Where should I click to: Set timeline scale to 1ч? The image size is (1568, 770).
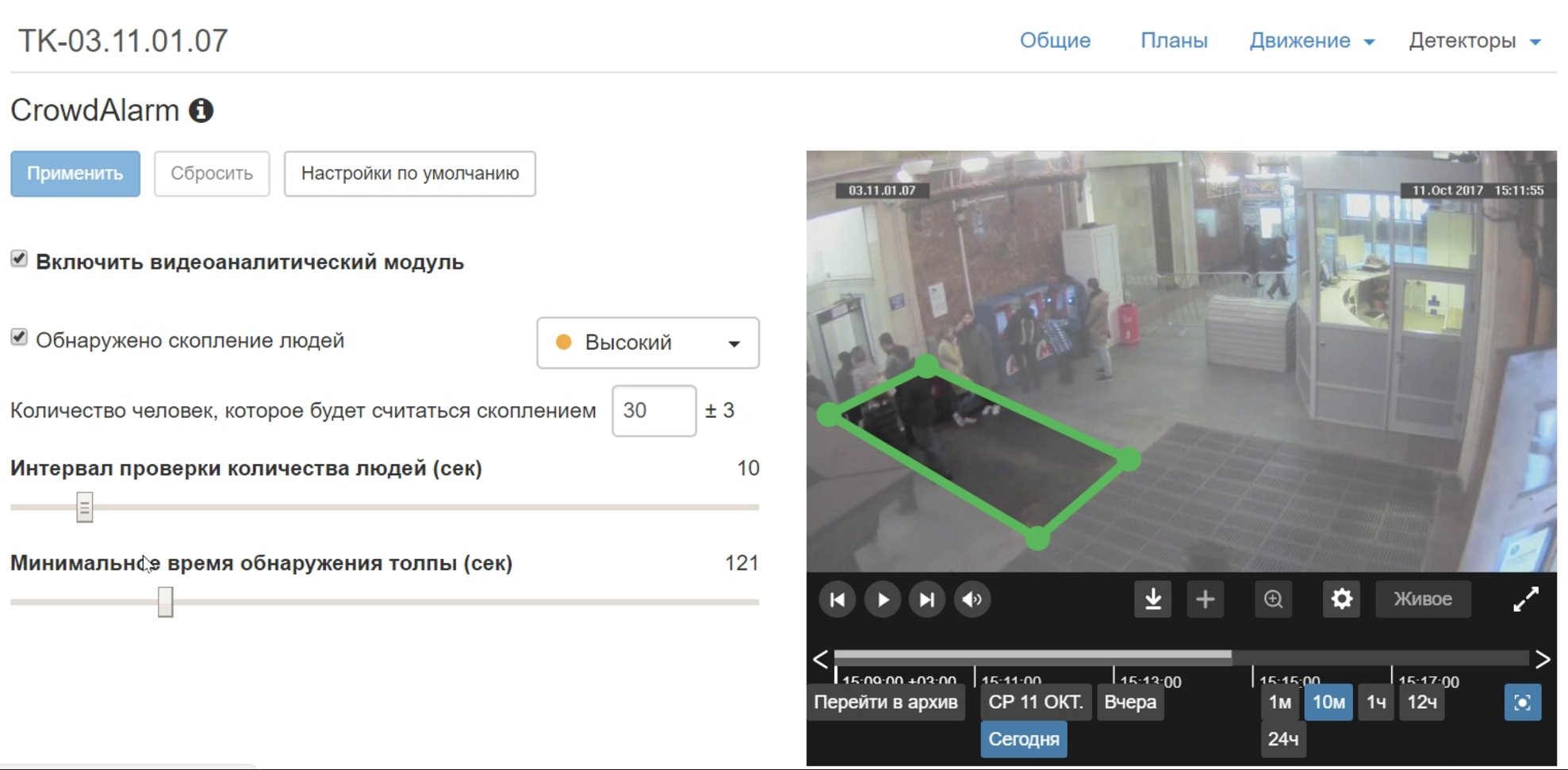1376,703
